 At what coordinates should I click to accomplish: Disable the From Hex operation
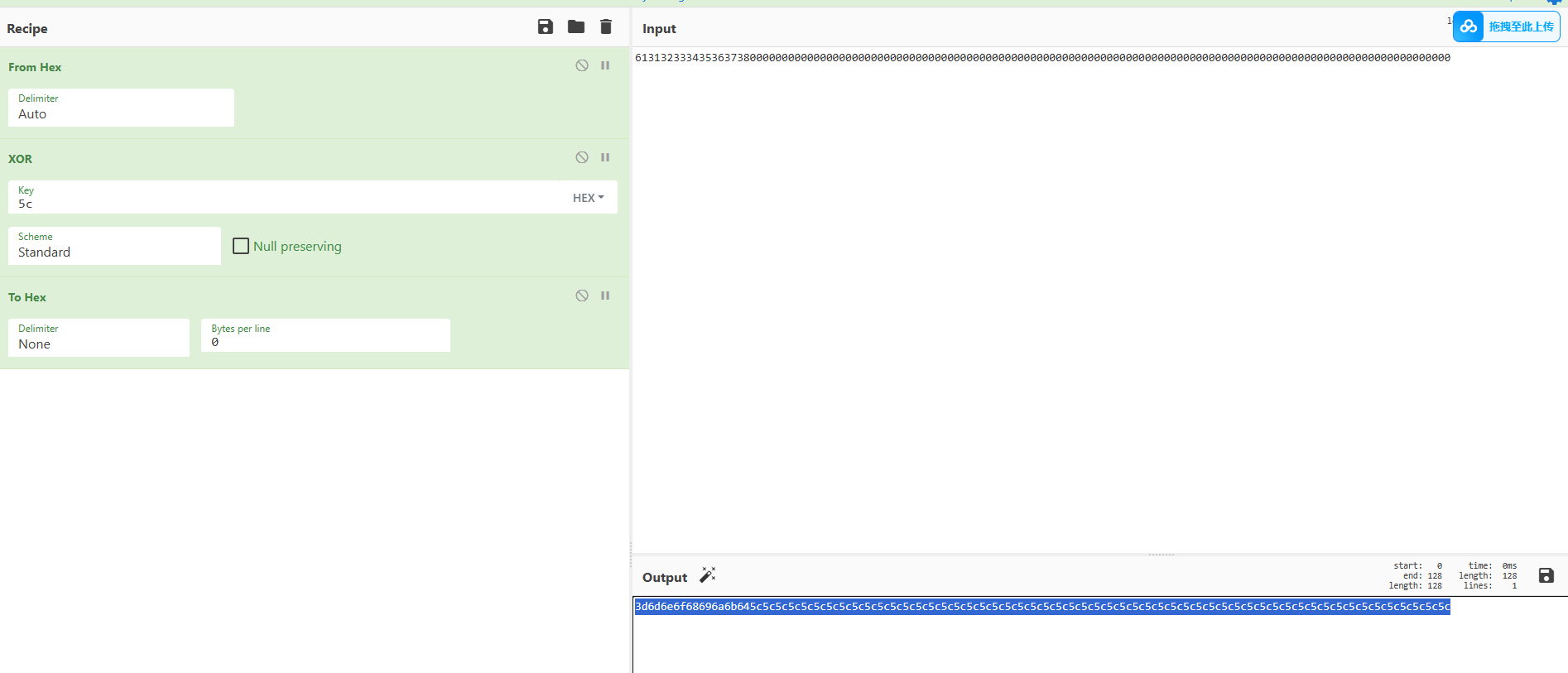(582, 66)
